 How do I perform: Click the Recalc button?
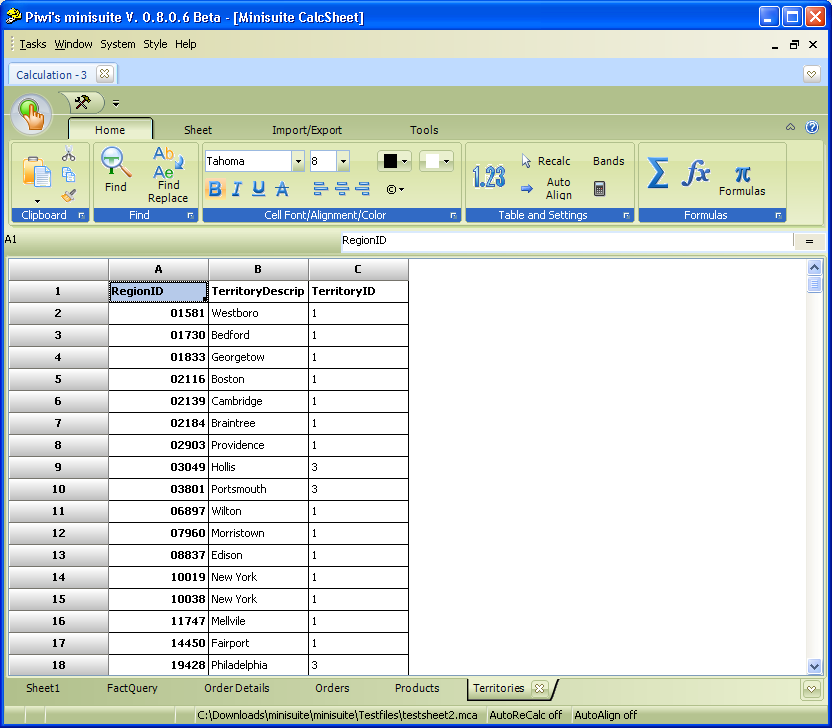click(x=546, y=161)
